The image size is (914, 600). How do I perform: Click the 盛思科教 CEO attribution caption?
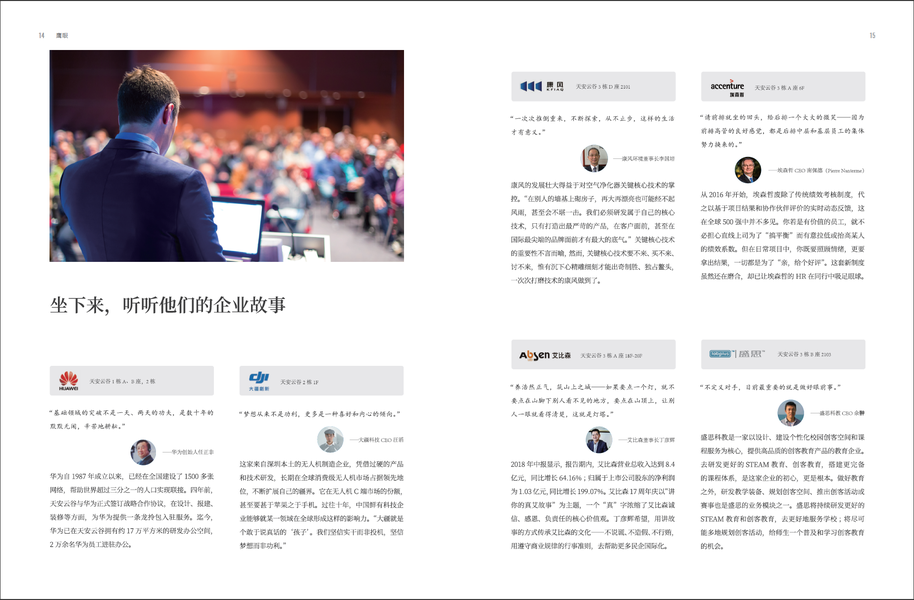coord(837,413)
